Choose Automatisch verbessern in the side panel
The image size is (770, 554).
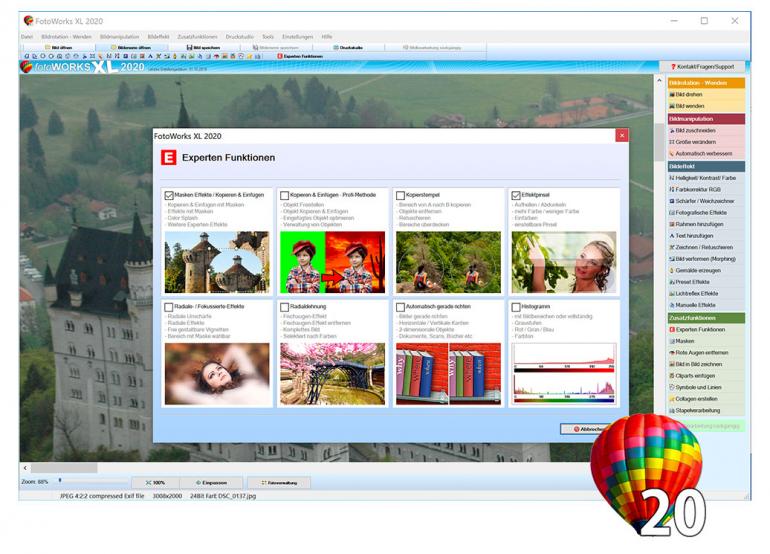706,154
